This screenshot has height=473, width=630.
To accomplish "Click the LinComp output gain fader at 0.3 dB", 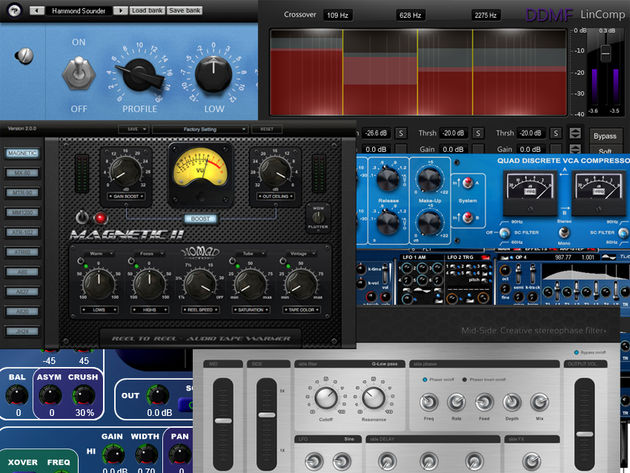I will click(605, 51).
